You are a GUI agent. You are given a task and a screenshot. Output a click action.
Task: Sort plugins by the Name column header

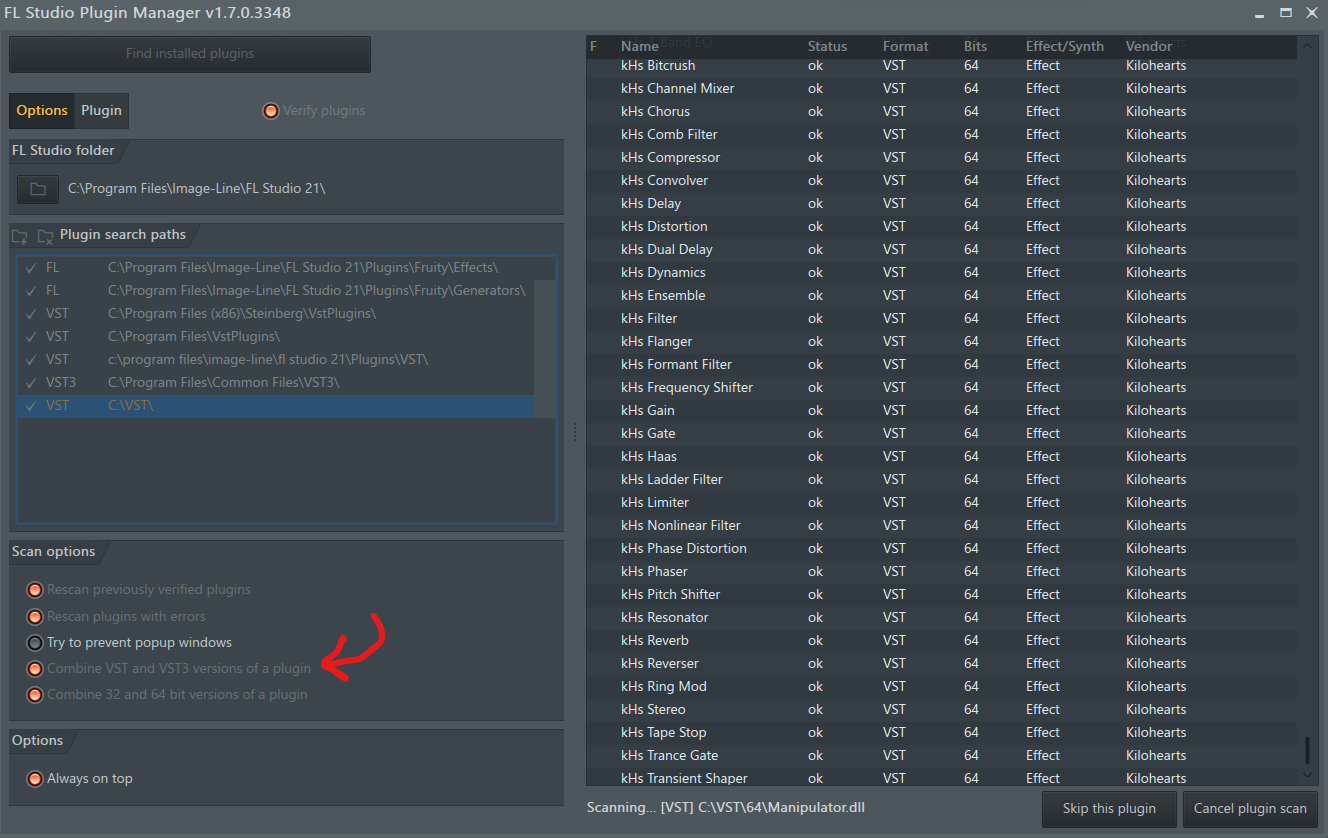pos(640,45)
